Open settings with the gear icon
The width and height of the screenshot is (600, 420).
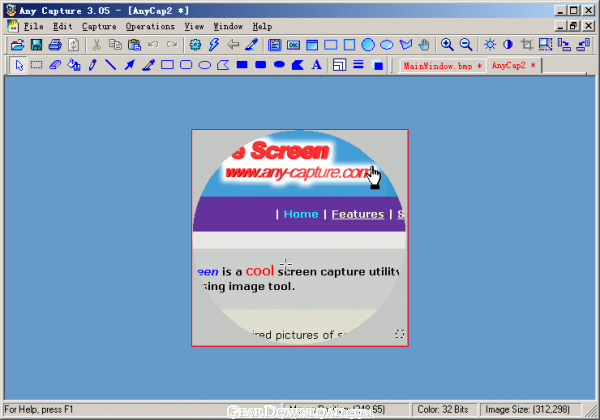coord(195,45)
